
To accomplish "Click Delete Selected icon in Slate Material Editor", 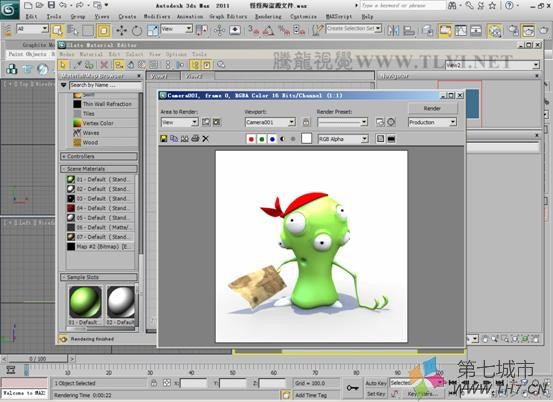I will tap(104, 65).
